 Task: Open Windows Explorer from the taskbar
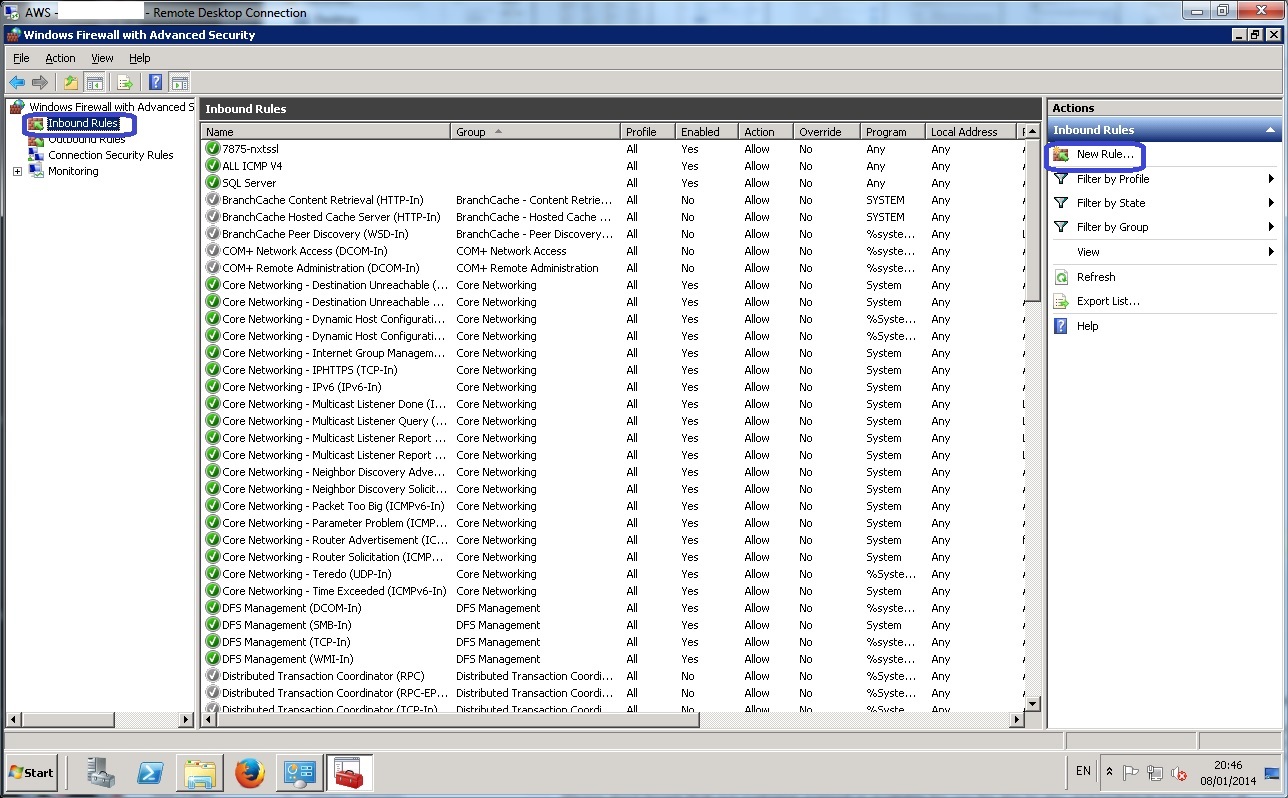point(200,772)
